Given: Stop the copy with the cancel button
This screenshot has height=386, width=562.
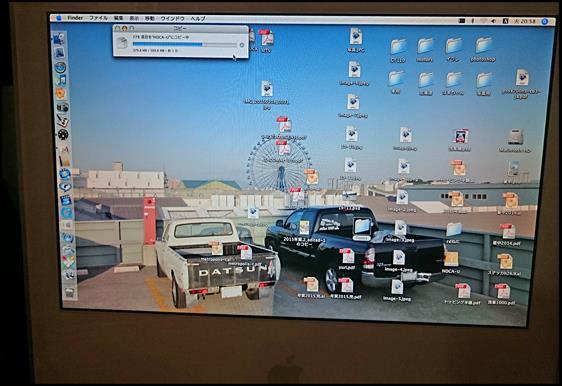Looking at the screenshot, I should (x=242, y=45).
